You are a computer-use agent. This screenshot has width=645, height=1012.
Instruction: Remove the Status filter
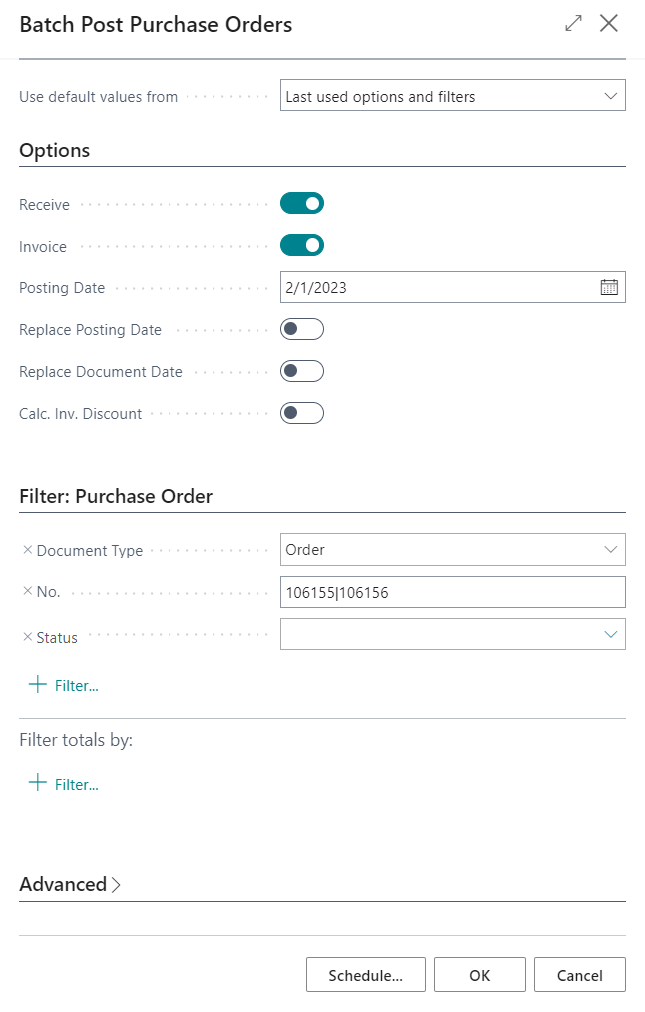[27, 637]
